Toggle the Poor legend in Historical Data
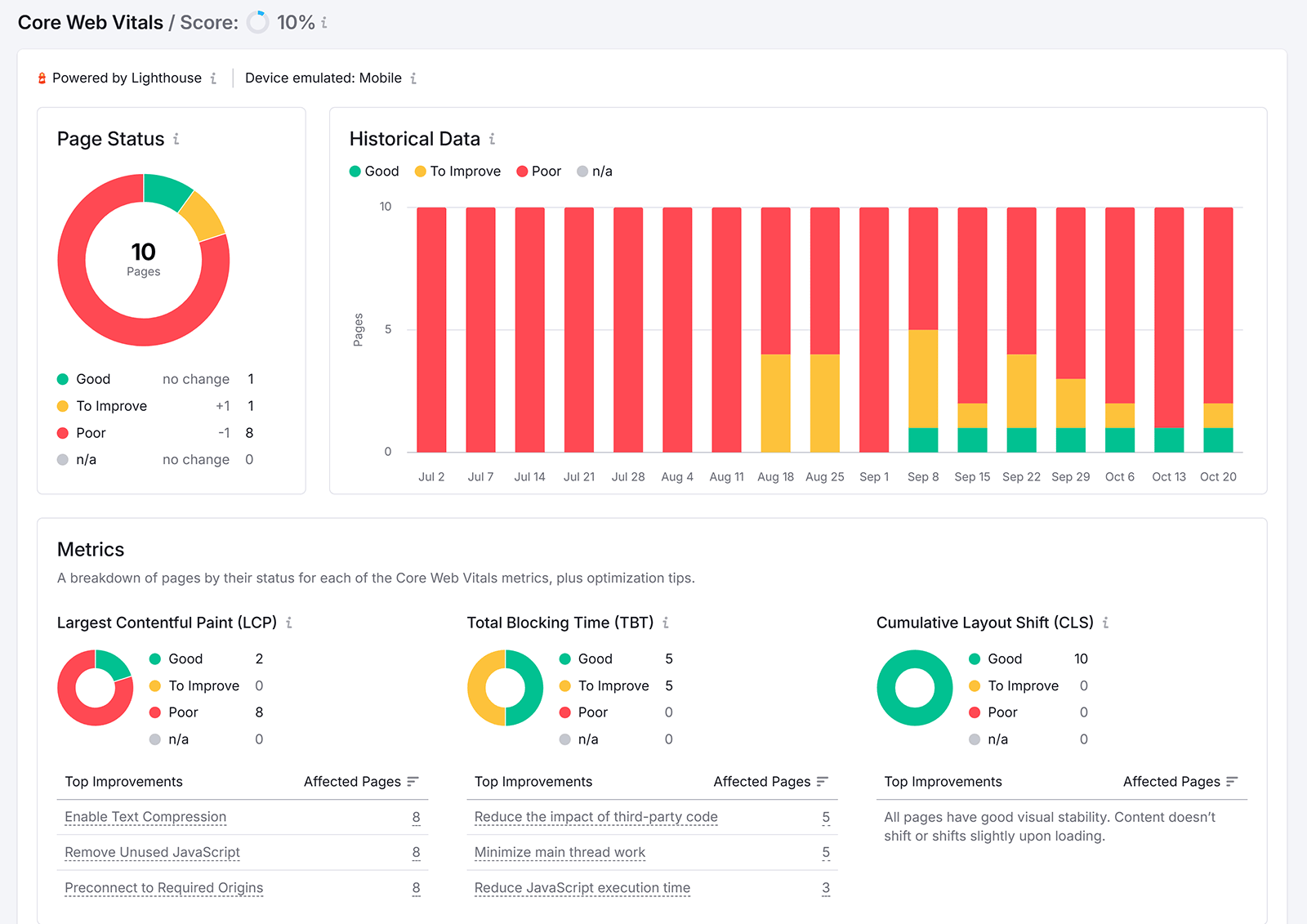This screenshot has height=924, width=1307. coord(538,171)
